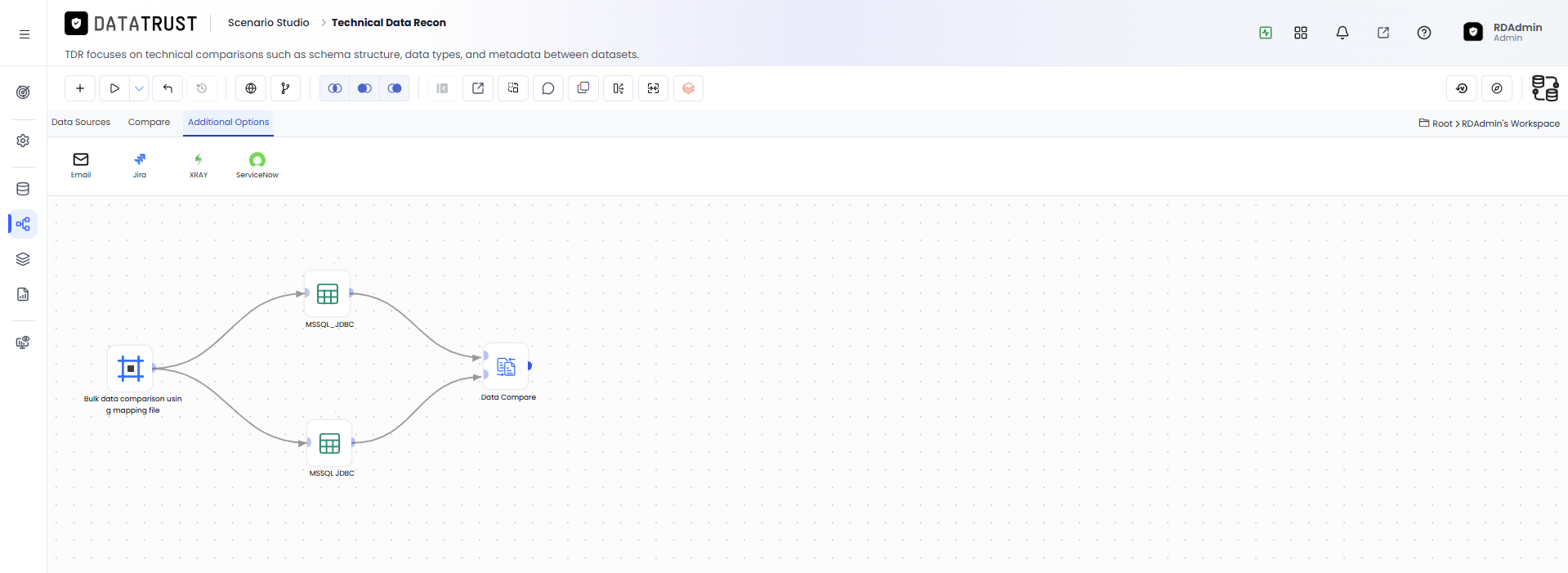Click the XRAY integration option
Viewport: 1568px width, 573px height.
pos(199,164)
